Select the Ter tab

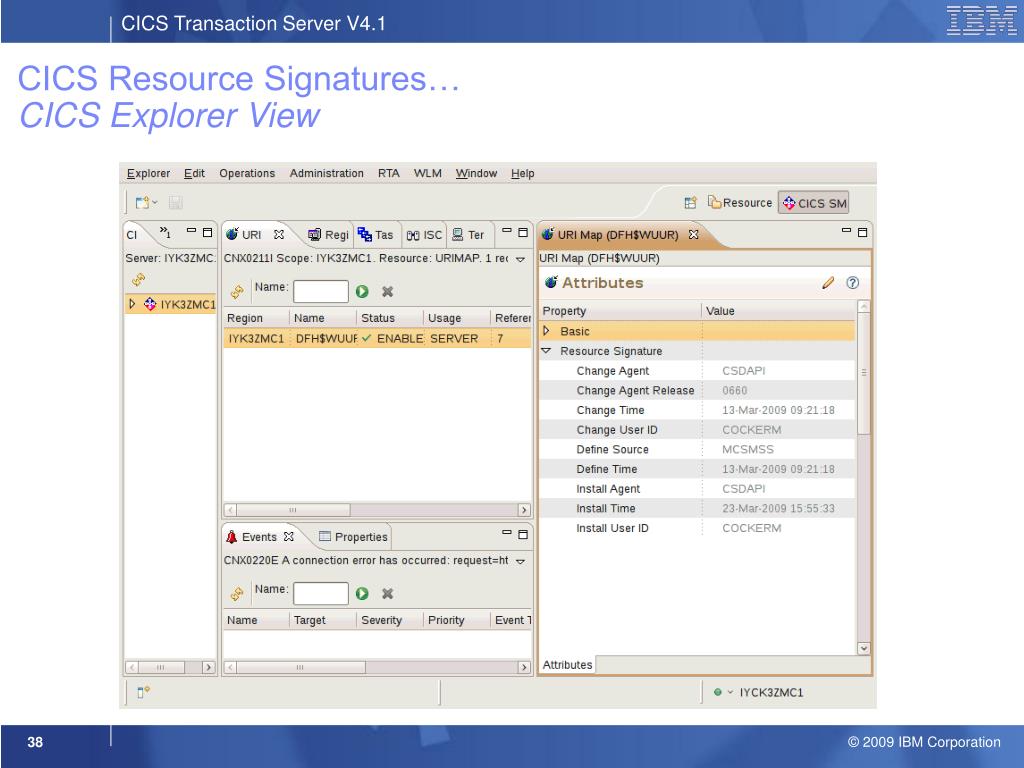[x=468, y=234]
